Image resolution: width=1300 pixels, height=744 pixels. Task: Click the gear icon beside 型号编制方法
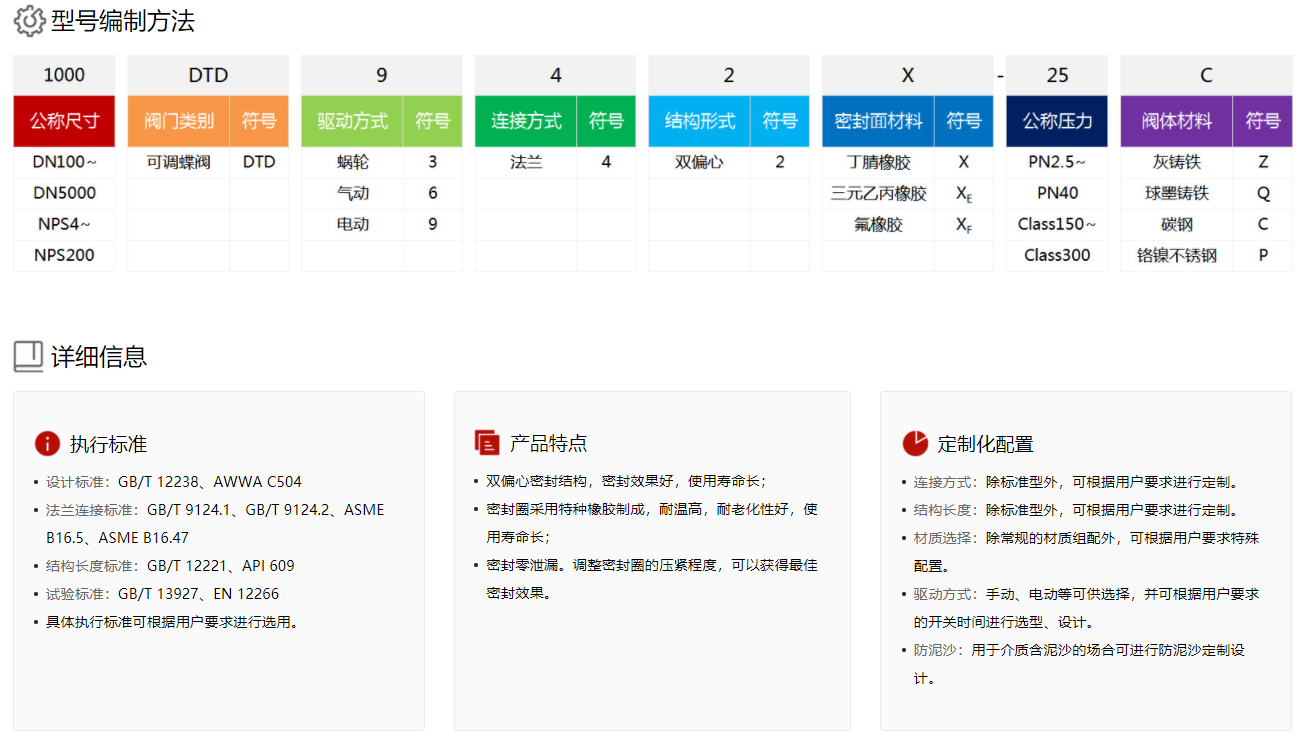click(29, 20)
